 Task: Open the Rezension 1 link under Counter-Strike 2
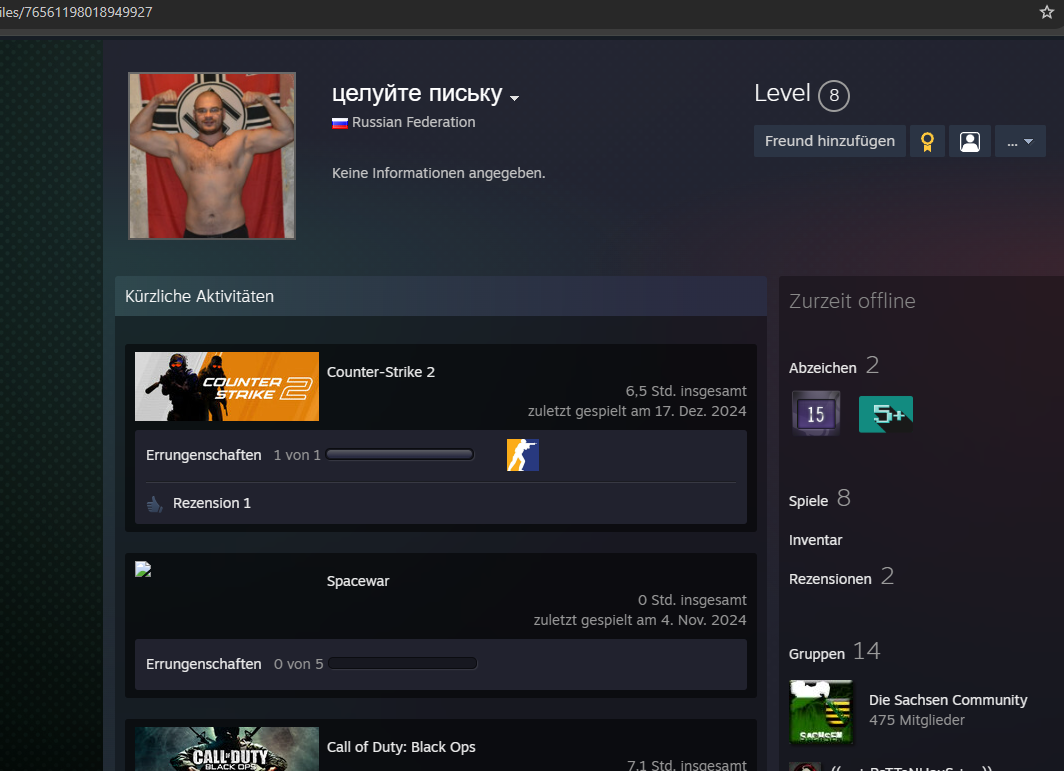pos(212,503)
